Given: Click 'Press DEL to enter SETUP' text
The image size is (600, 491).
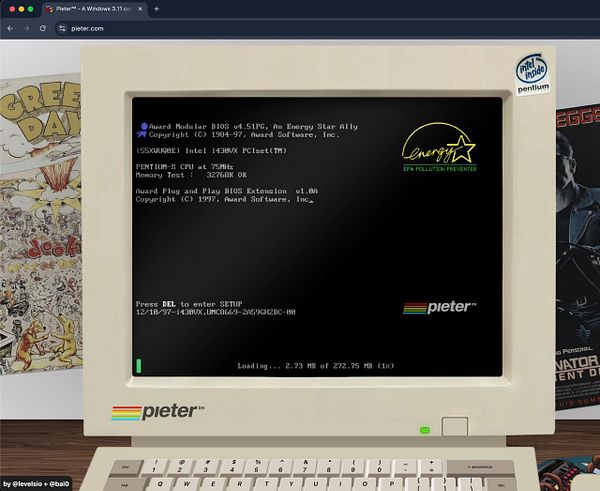Looking at the screenshot, I should (x=189, y=304).
